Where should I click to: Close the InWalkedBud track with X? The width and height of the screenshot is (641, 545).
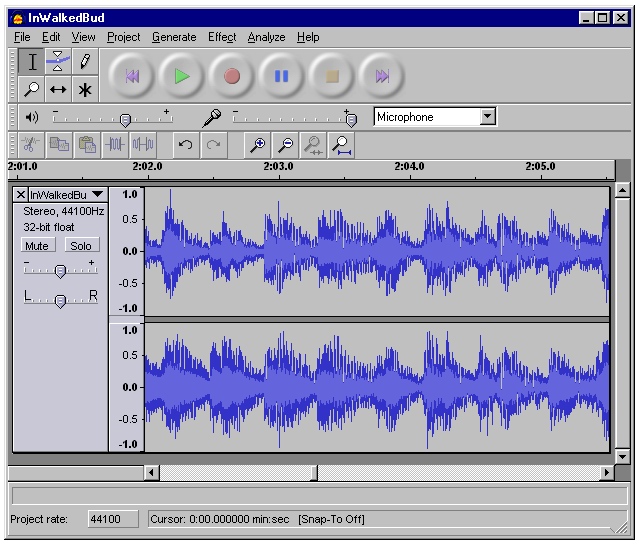pos(21,195)
